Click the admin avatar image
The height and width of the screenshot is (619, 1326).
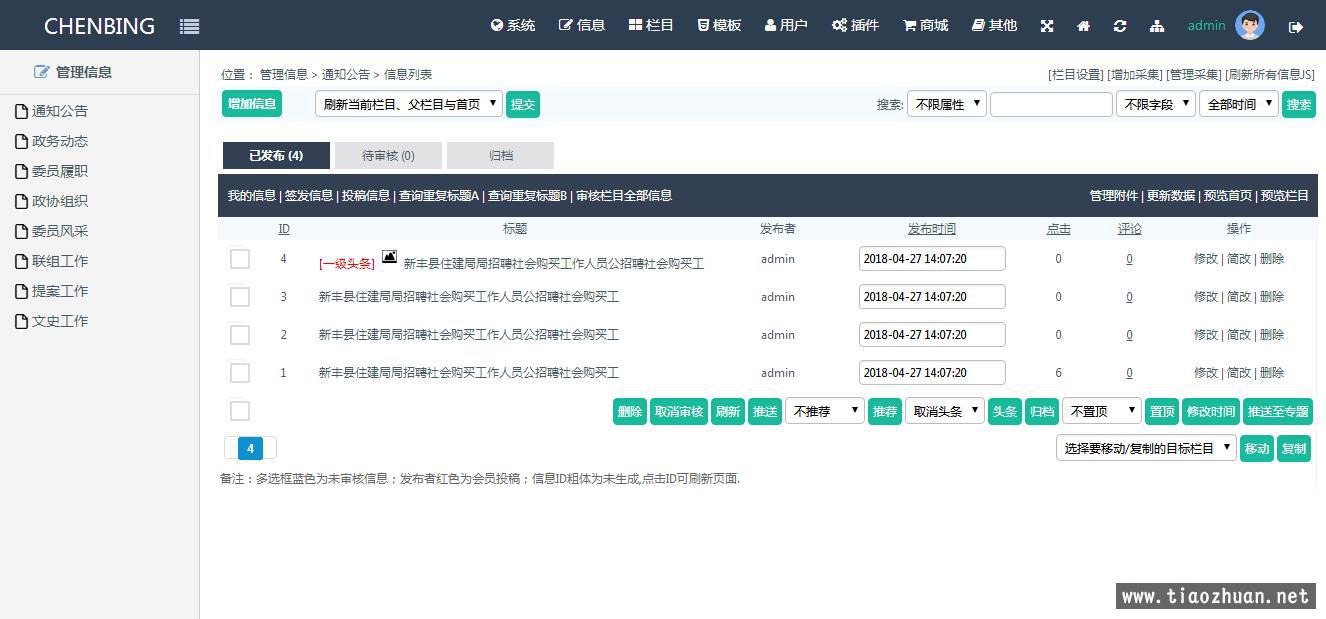(x=1250, y=26)
